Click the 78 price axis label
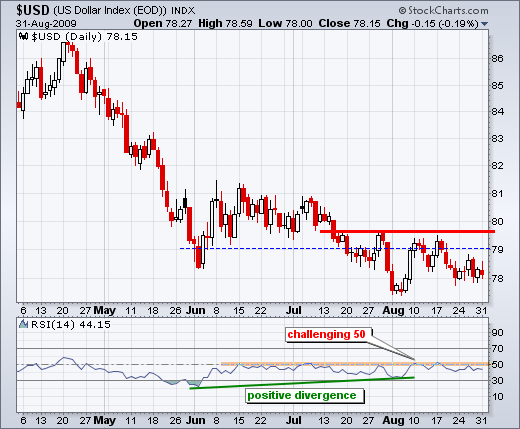 click(498, 278)
